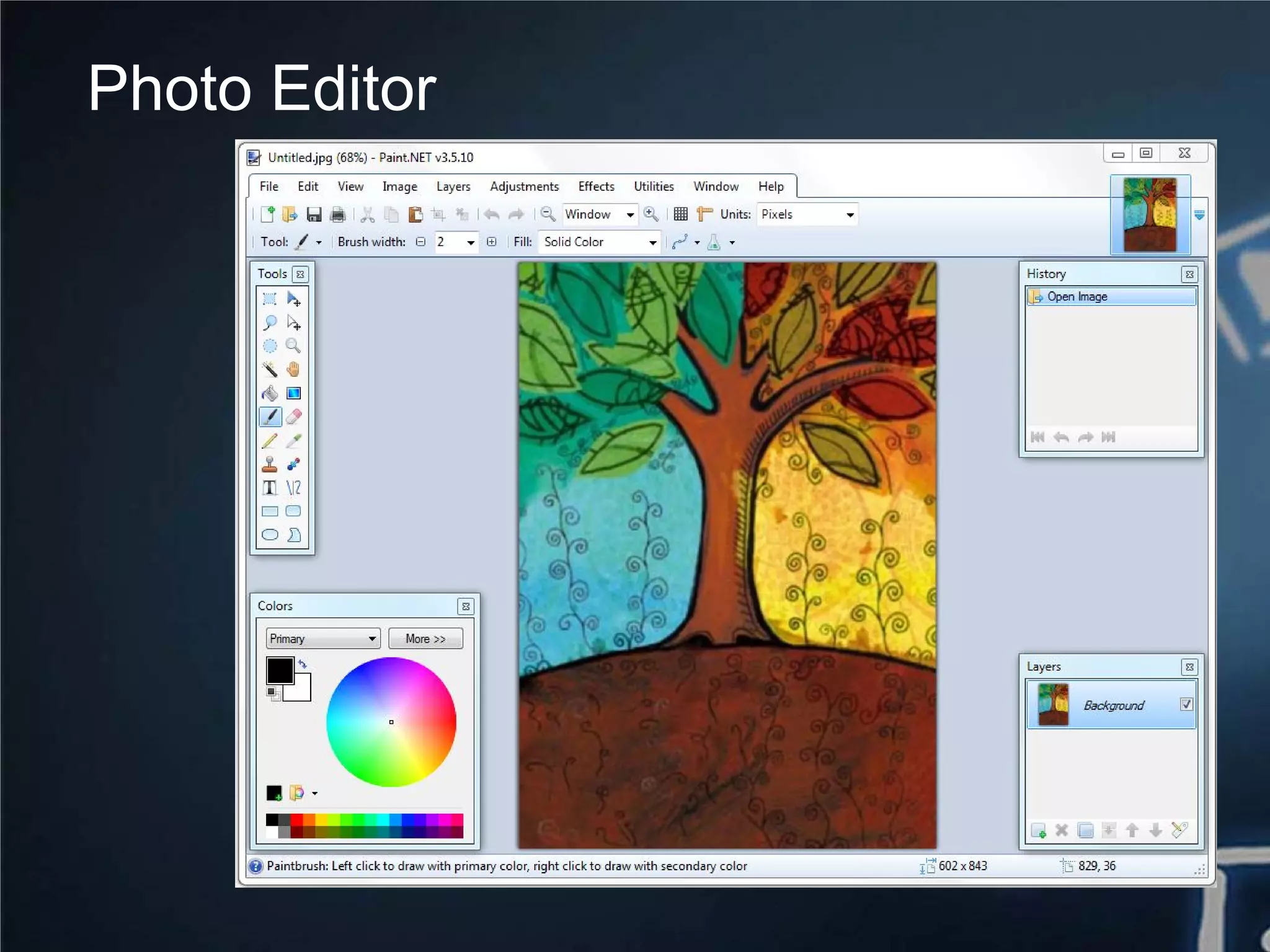Select the Magic Wand tool

click(x=270, y=369)
